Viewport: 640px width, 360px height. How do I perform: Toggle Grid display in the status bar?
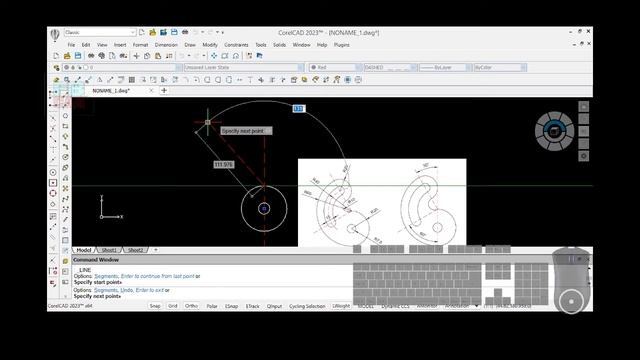pos(173,306)
